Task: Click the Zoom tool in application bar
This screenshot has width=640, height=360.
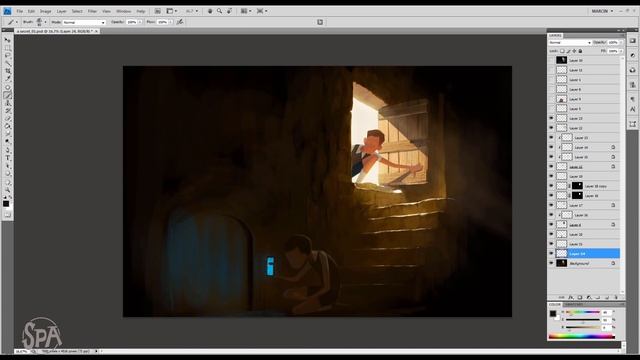Action: coord(220,11)
